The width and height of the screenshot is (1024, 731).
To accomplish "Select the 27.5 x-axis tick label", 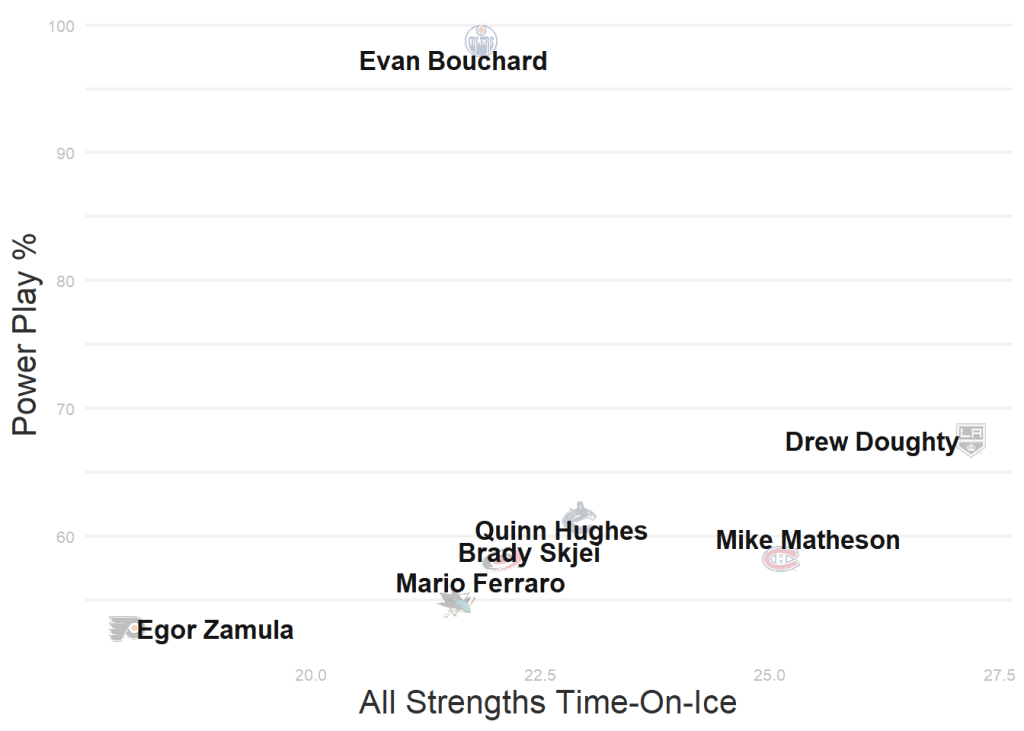I will tap(999, 674).
